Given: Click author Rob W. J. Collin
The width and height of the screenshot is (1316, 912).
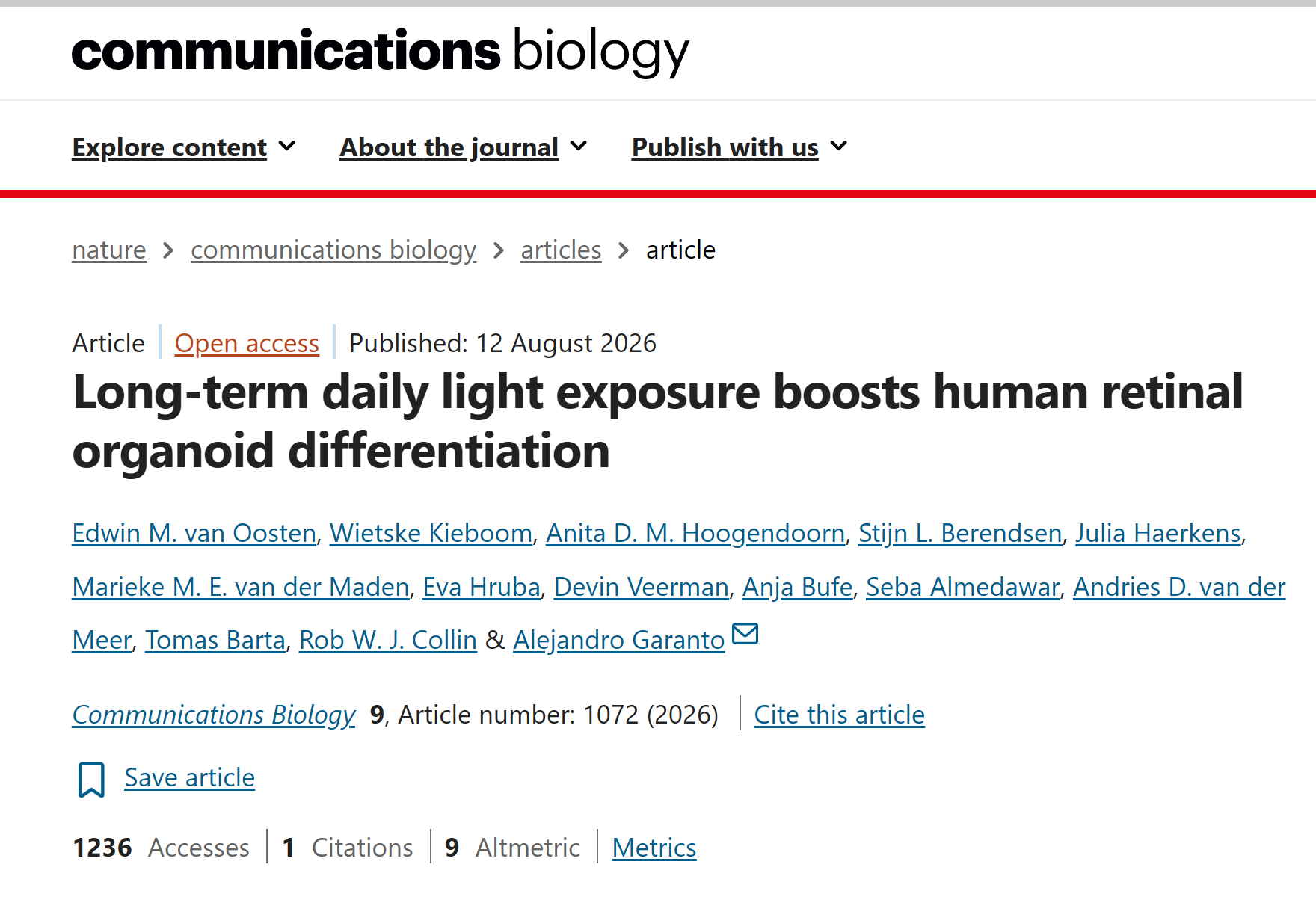Looking at the screenshot, I should [388, 640].
